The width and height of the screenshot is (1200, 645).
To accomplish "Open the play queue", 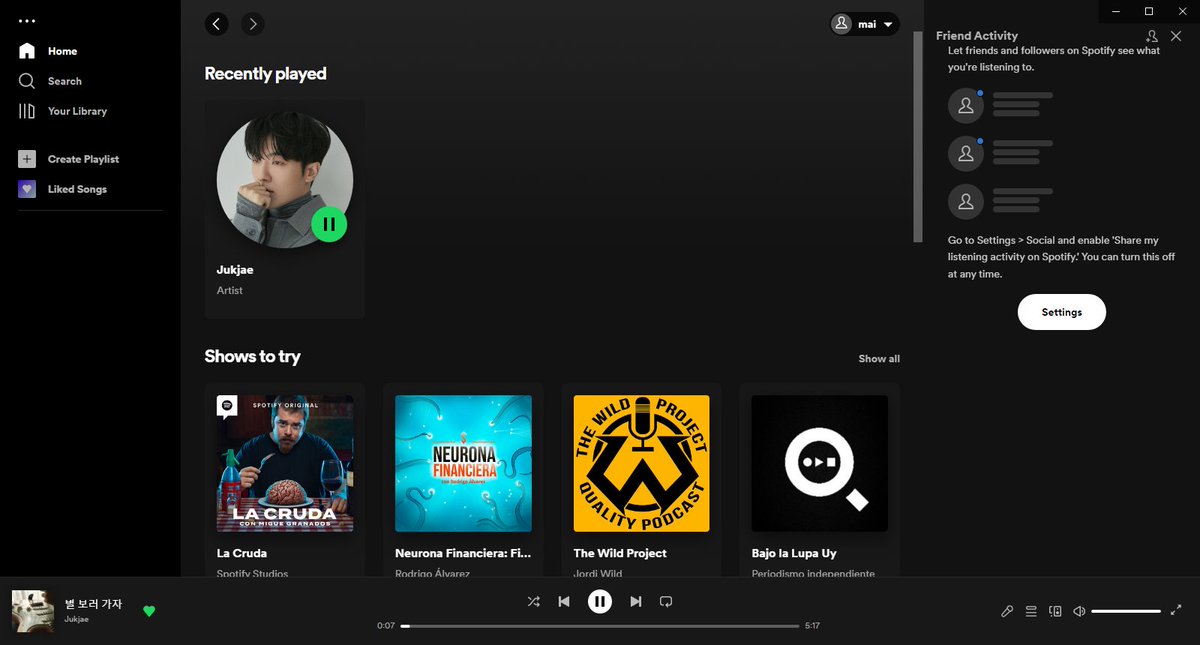I will (x=1031, y=611).
